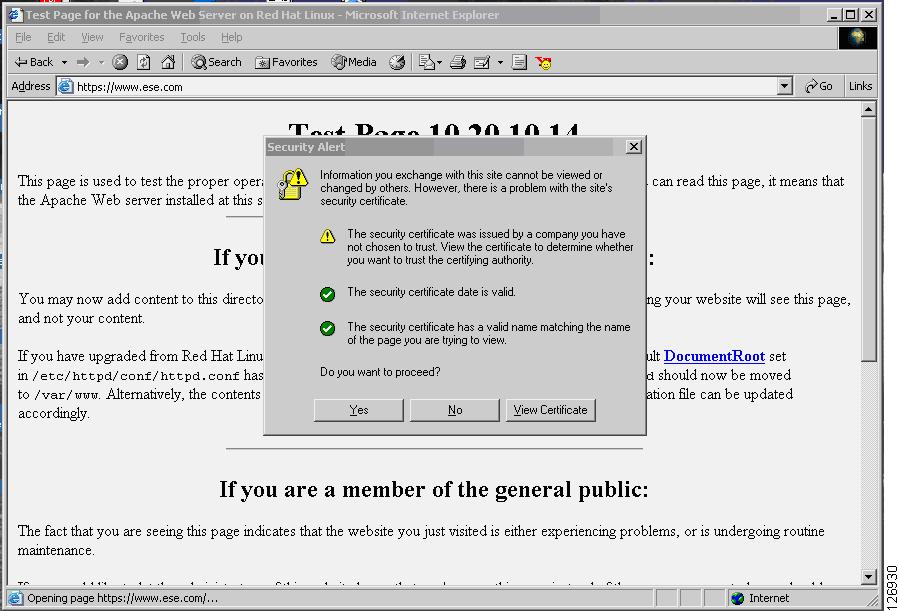Viewport: 899px width, 611px height.
Task: Maximize the Internet Explorer window
Action: pyautogui.click(x=851, y=15)
